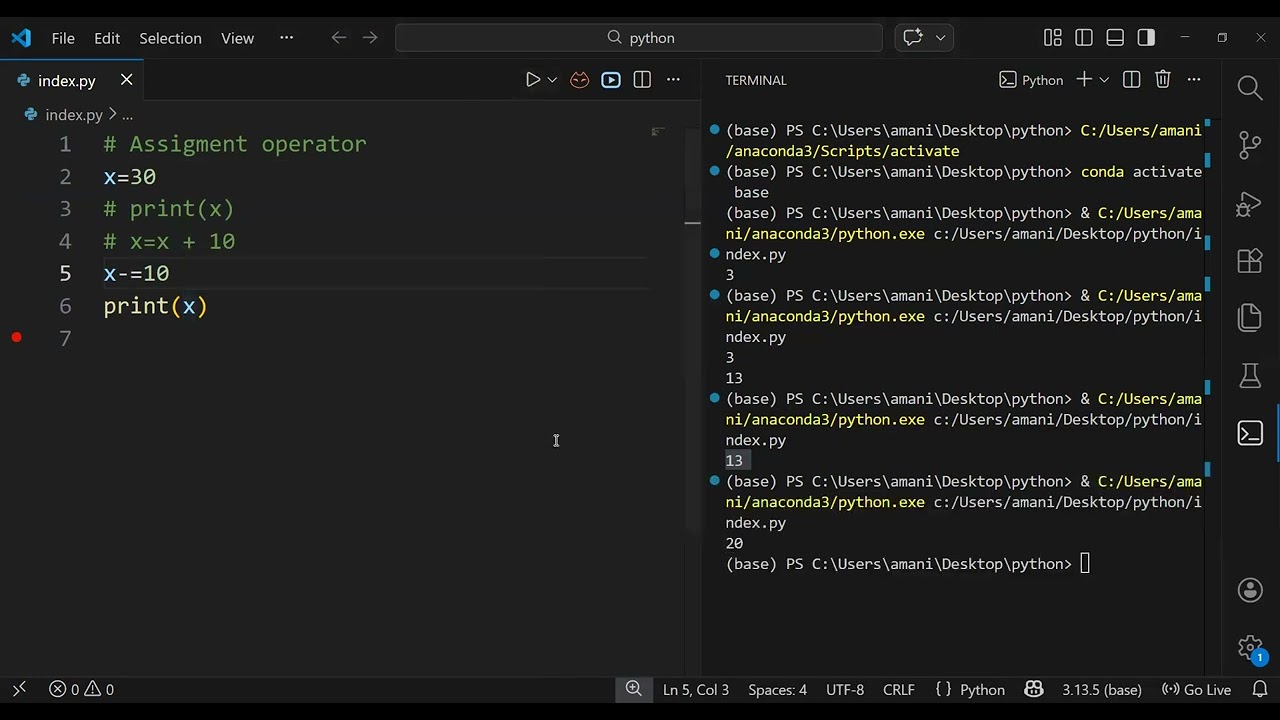
Task: Open remote window from the status bar
Action: [x=19, y=689]
